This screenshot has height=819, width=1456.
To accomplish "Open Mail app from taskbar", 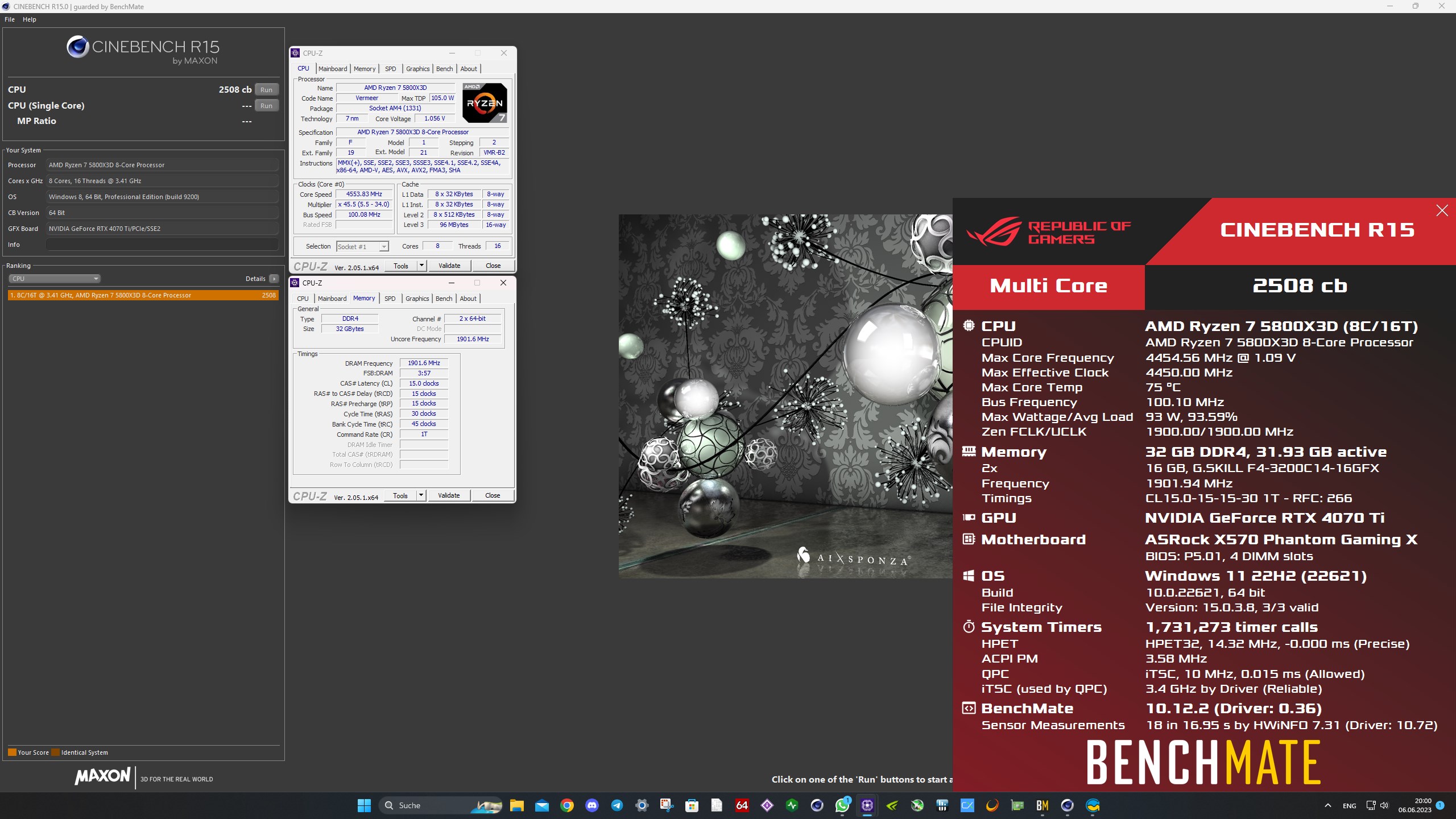I will (x=542, y=805).
